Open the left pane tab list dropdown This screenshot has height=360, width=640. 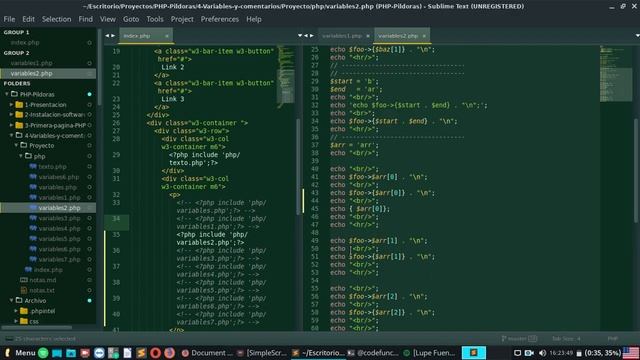pos(300,36)
